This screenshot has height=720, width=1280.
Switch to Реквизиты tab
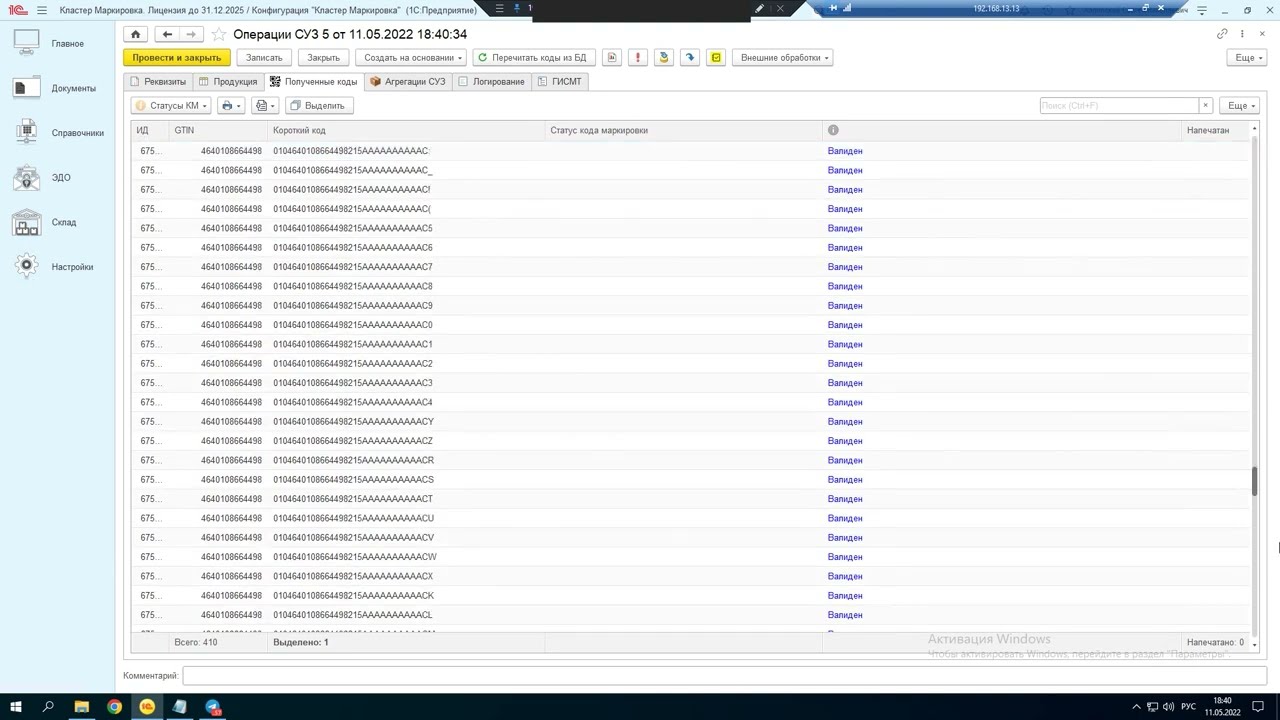157,82
